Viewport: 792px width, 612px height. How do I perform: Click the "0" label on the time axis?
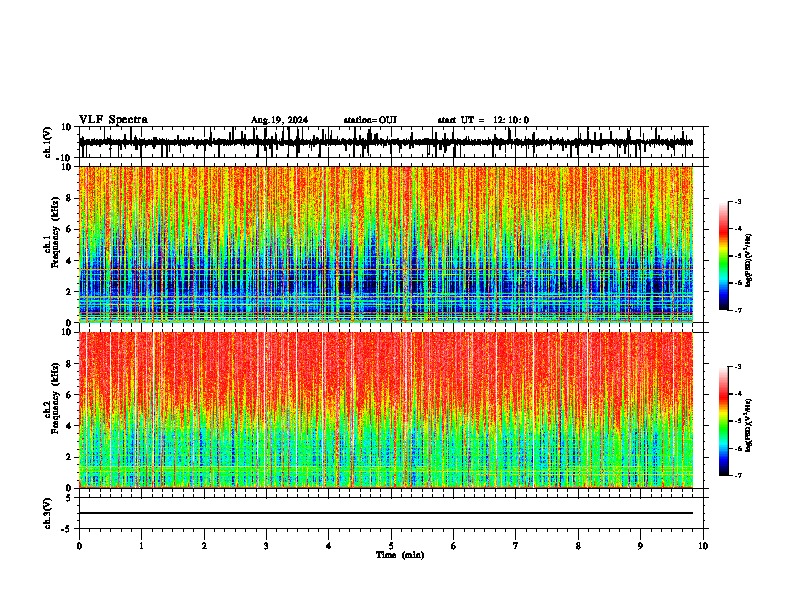79,546
